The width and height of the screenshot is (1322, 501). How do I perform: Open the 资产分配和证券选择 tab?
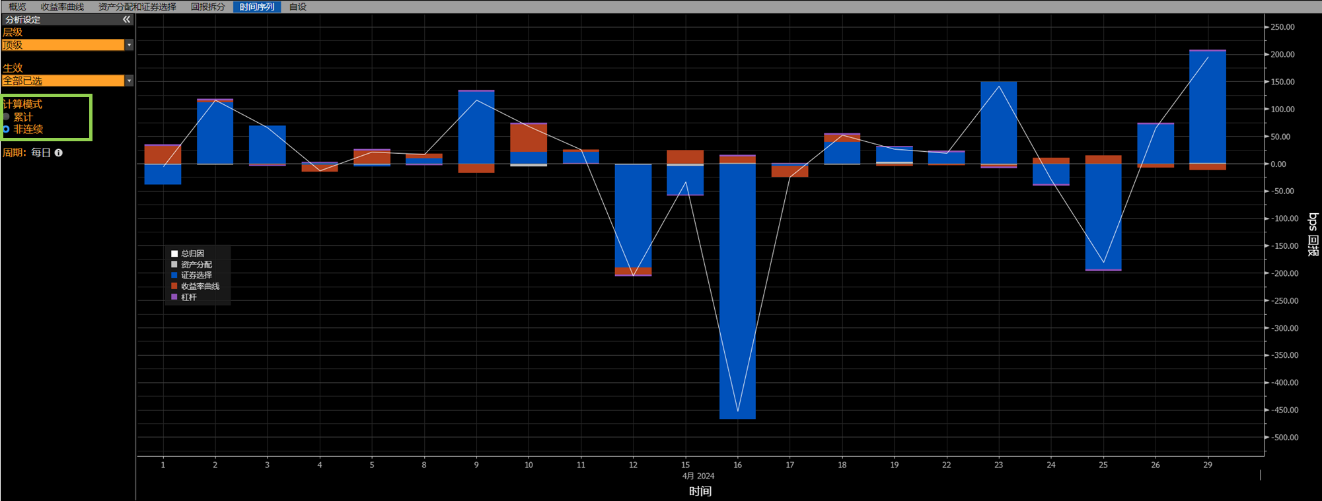click(x=135, y=6)
